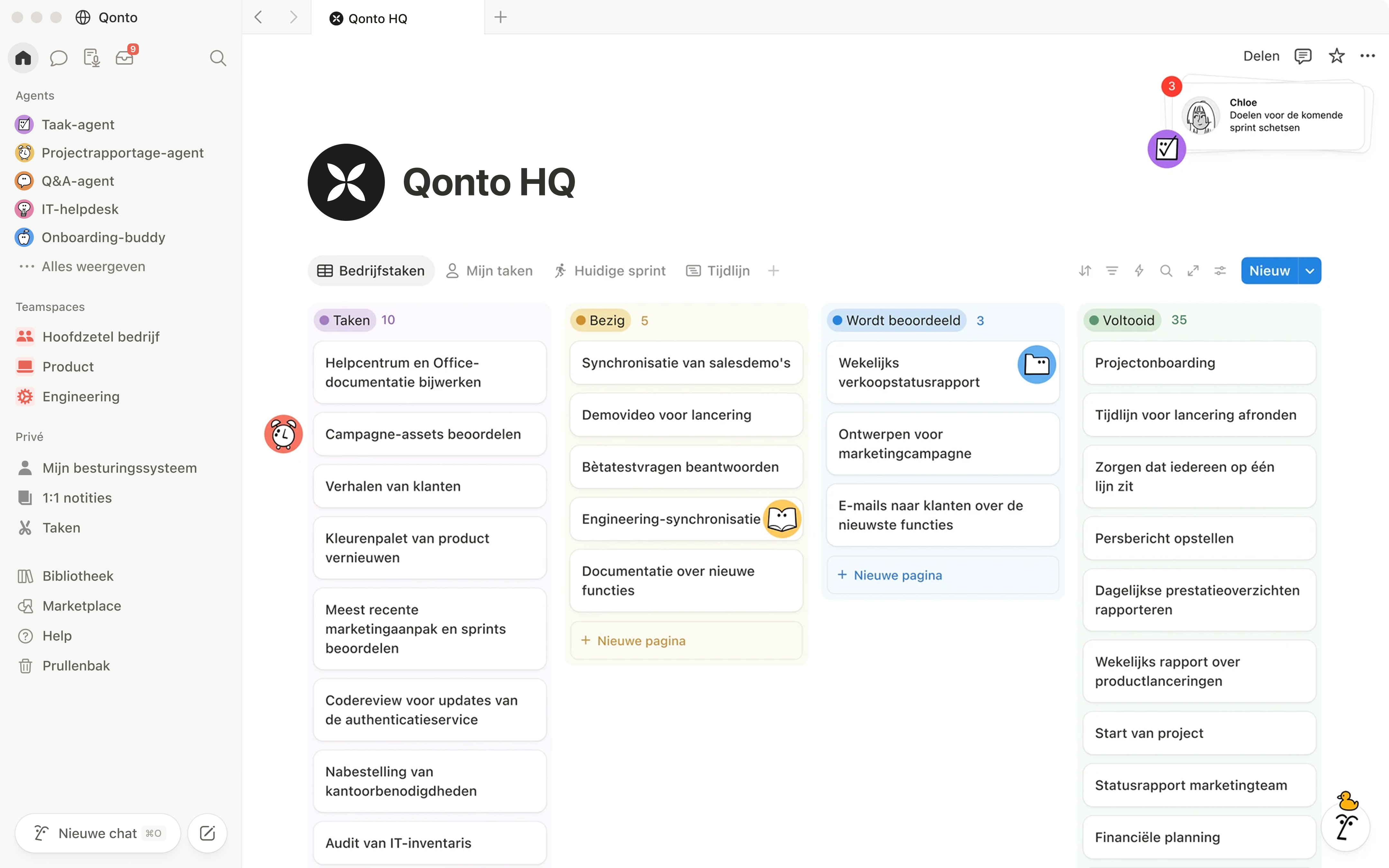Navigate back with the left arrow
Screen dimensions: 1389x868
[258, 17]
